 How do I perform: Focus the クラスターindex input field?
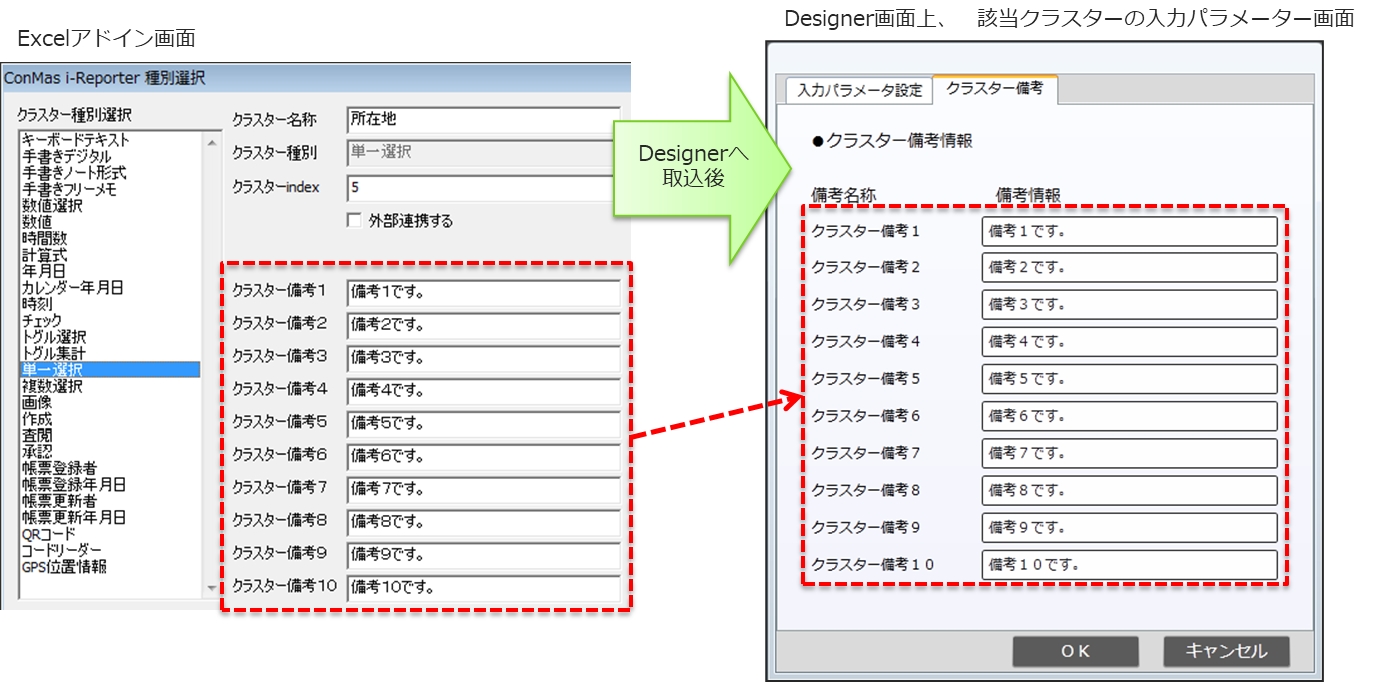point(483,187)
